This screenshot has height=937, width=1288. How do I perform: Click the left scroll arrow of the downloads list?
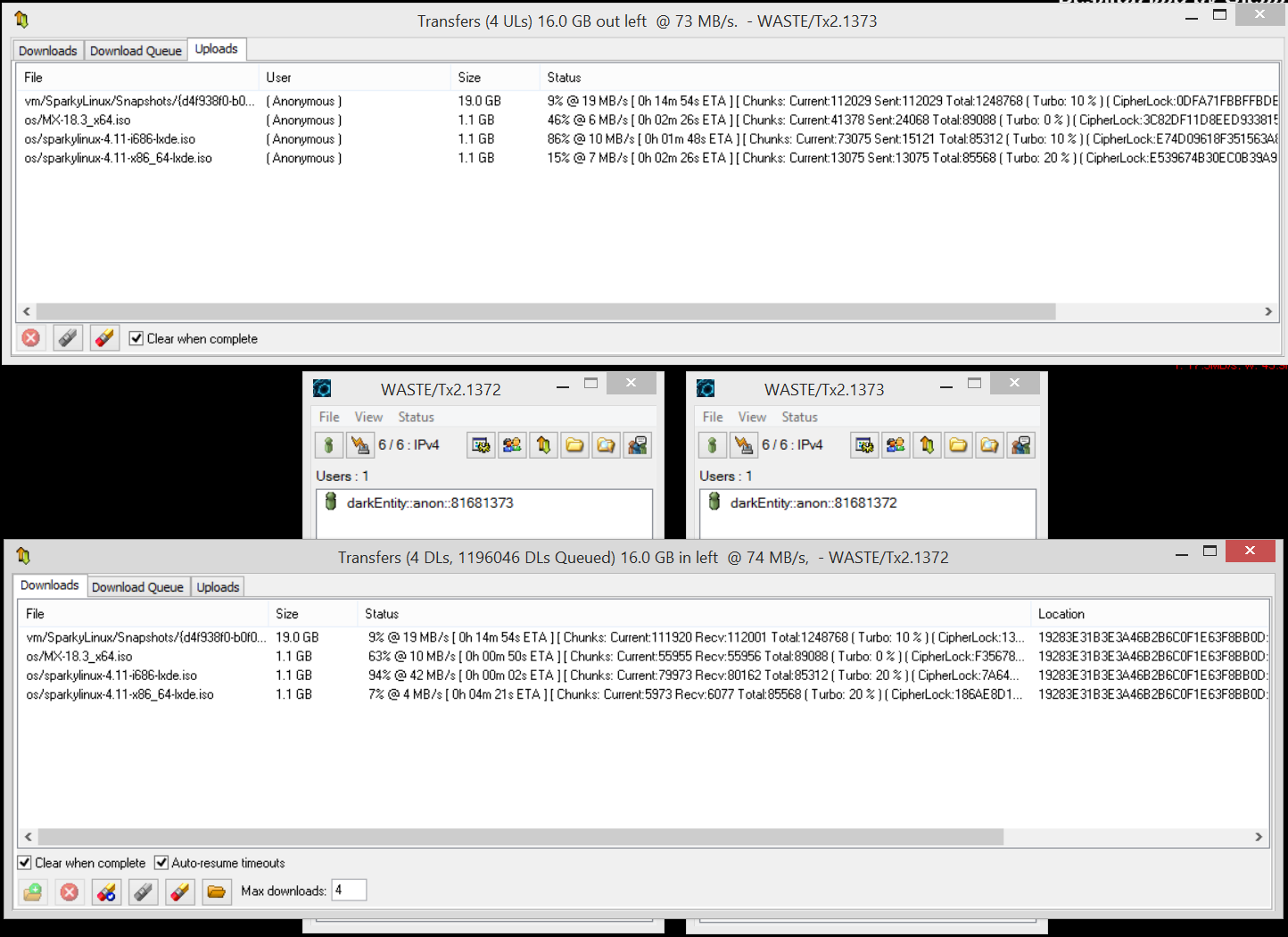click(x=29, y=837)
